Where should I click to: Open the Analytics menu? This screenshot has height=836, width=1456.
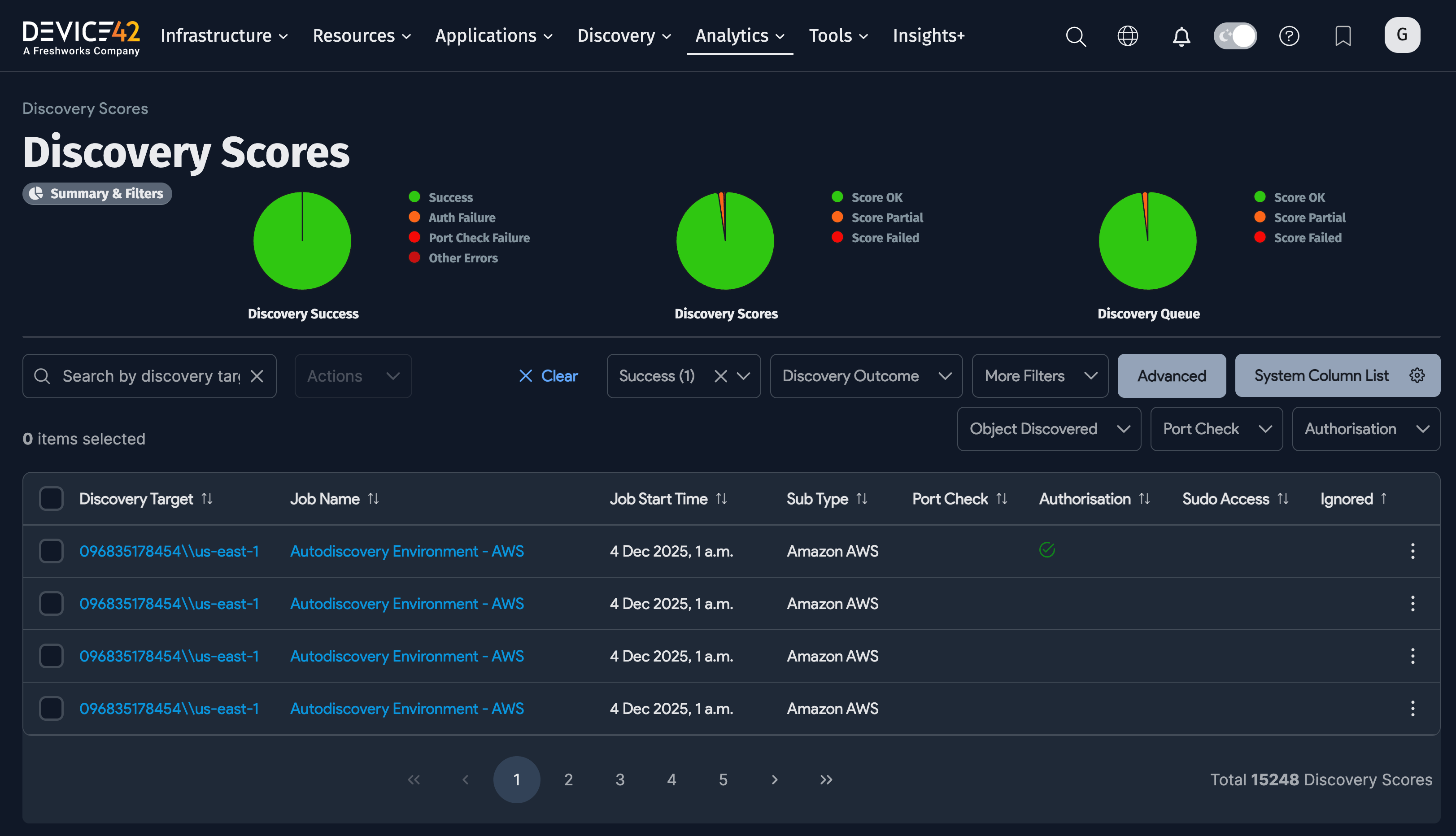click(739, 35)
